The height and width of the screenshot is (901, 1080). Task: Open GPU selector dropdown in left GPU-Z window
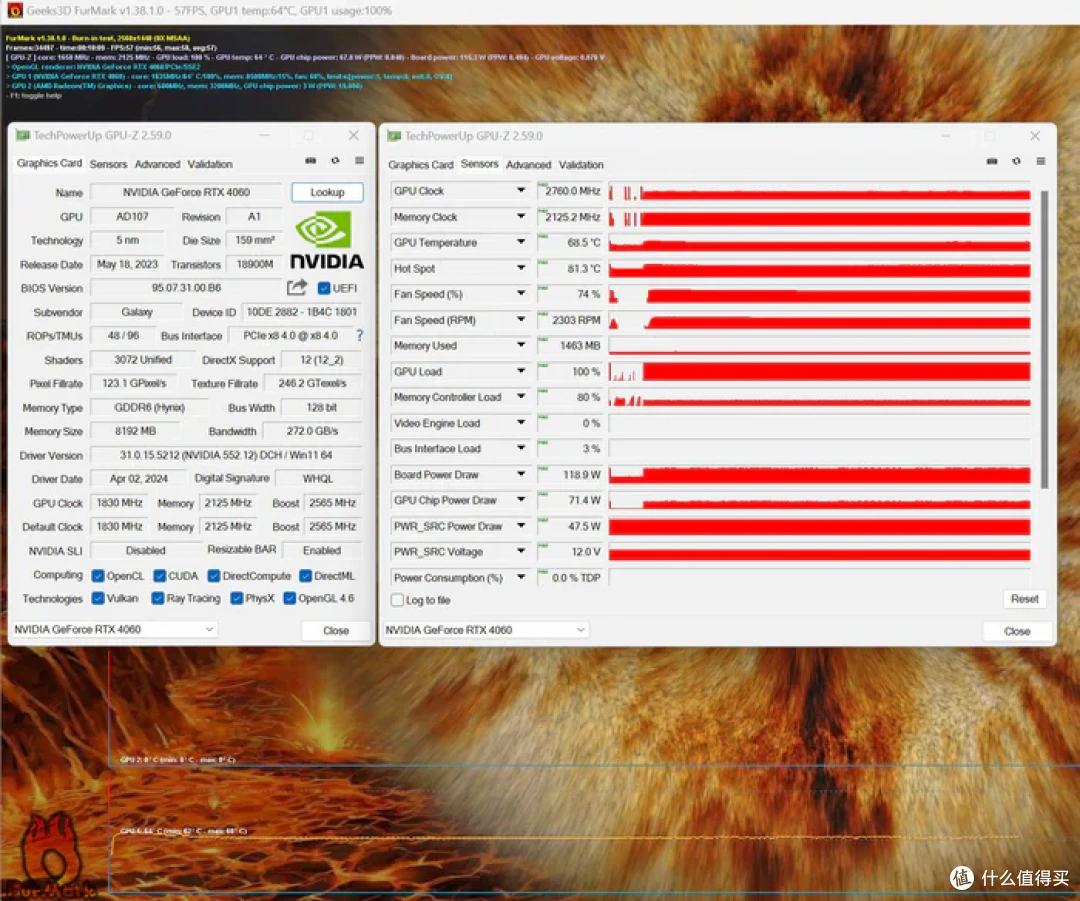click(x=114, y=629)
